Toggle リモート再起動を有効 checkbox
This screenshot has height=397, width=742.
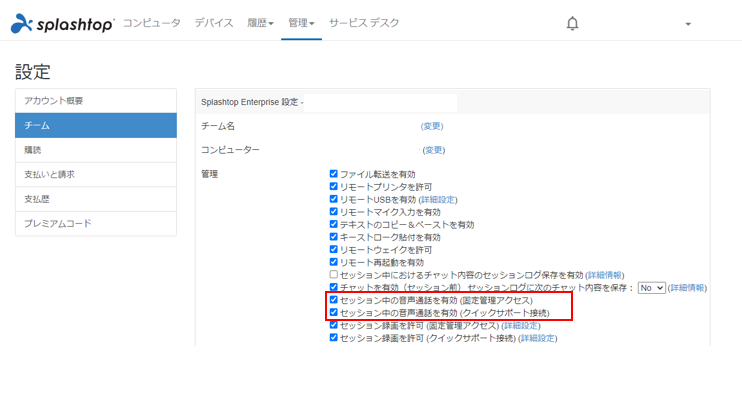(334, 262)
